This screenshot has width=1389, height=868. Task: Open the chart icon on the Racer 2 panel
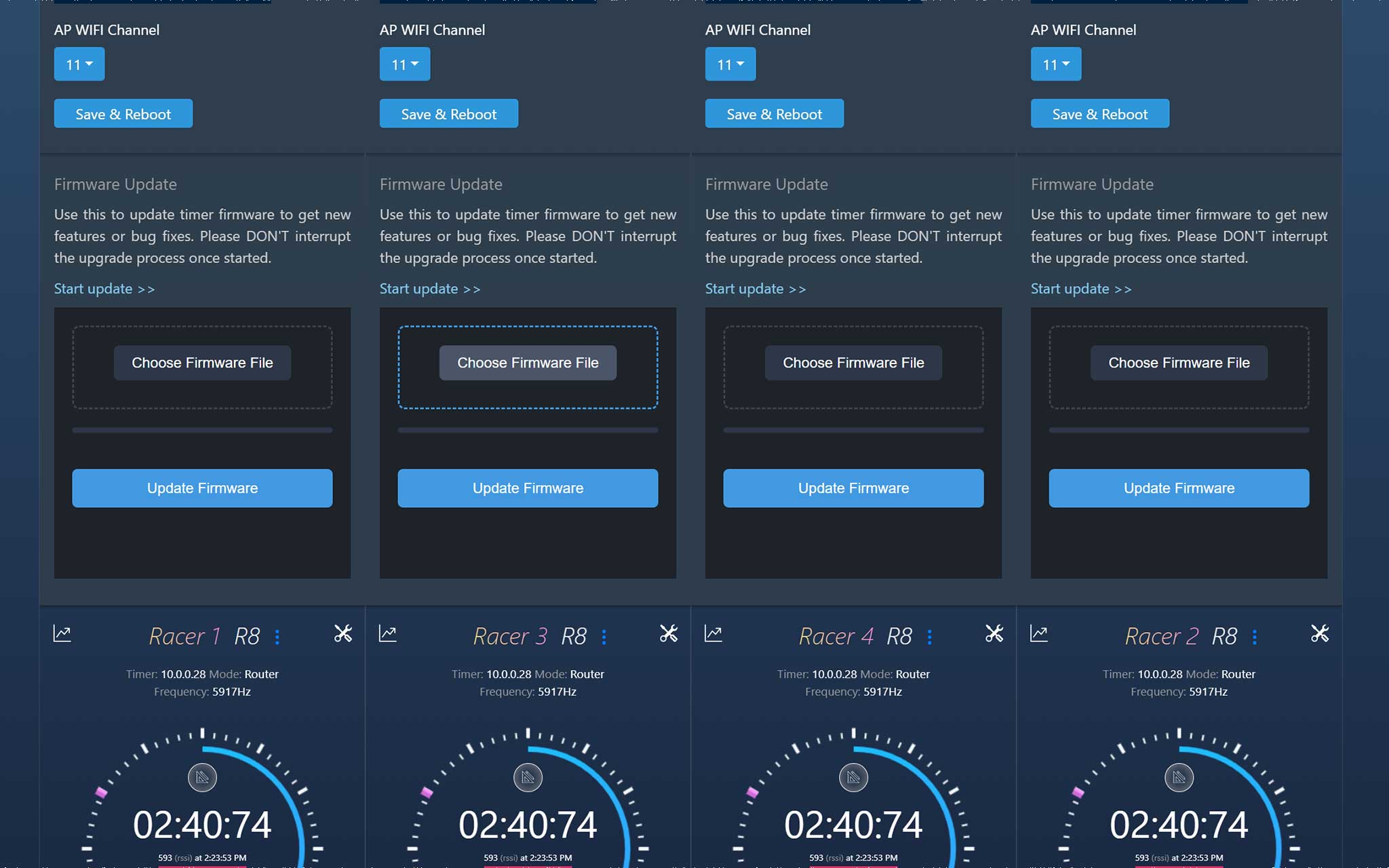[1038, 633]
